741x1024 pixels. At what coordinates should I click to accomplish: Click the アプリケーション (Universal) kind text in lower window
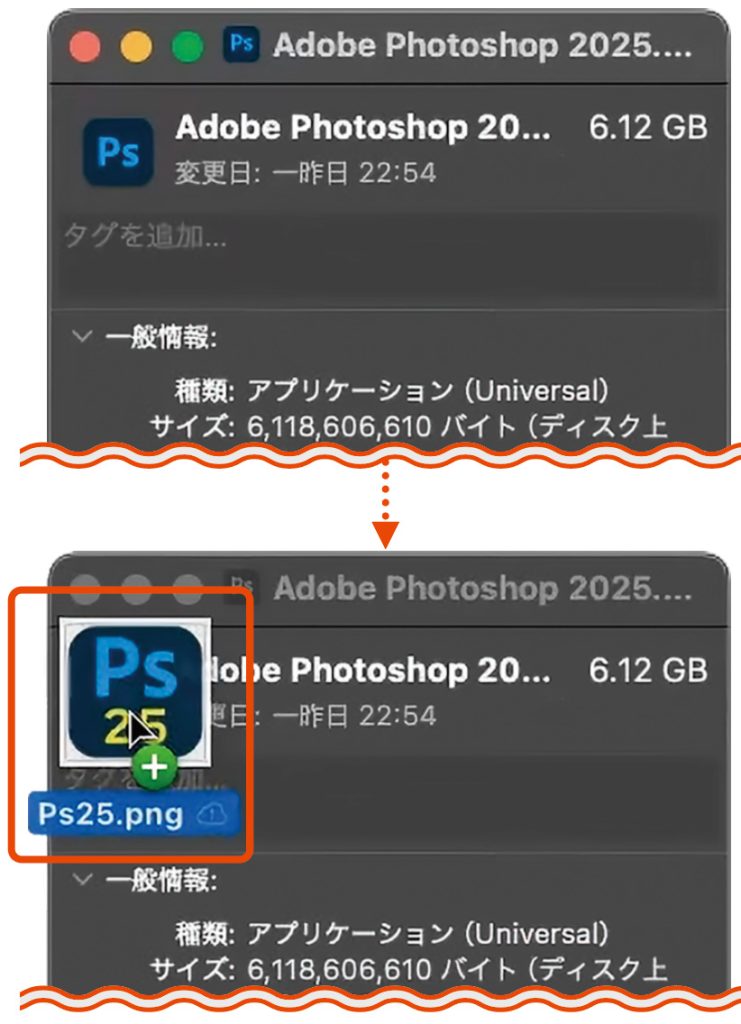428,934
